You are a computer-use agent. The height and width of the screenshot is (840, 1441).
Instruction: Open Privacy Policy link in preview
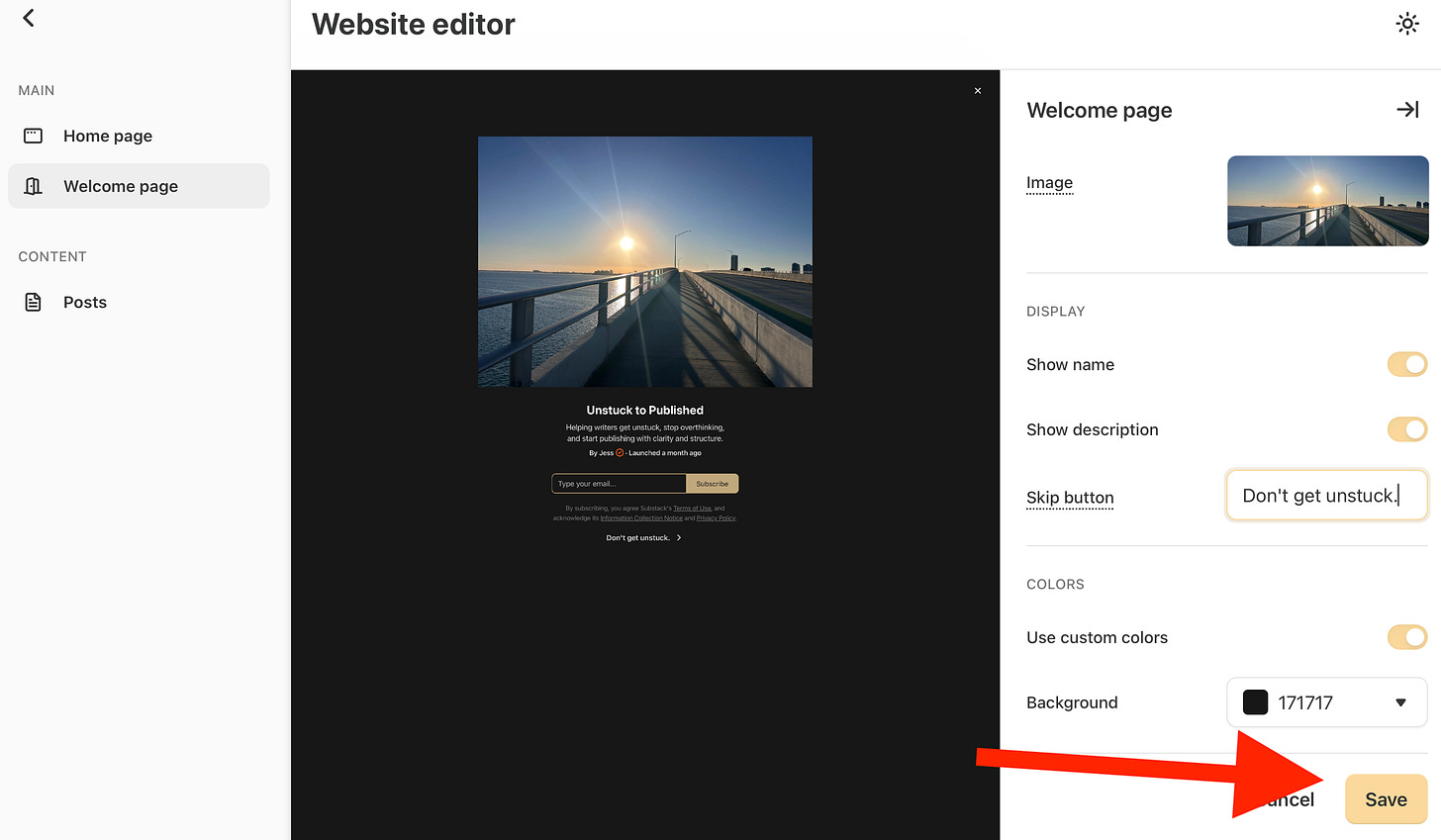[716, 518]
